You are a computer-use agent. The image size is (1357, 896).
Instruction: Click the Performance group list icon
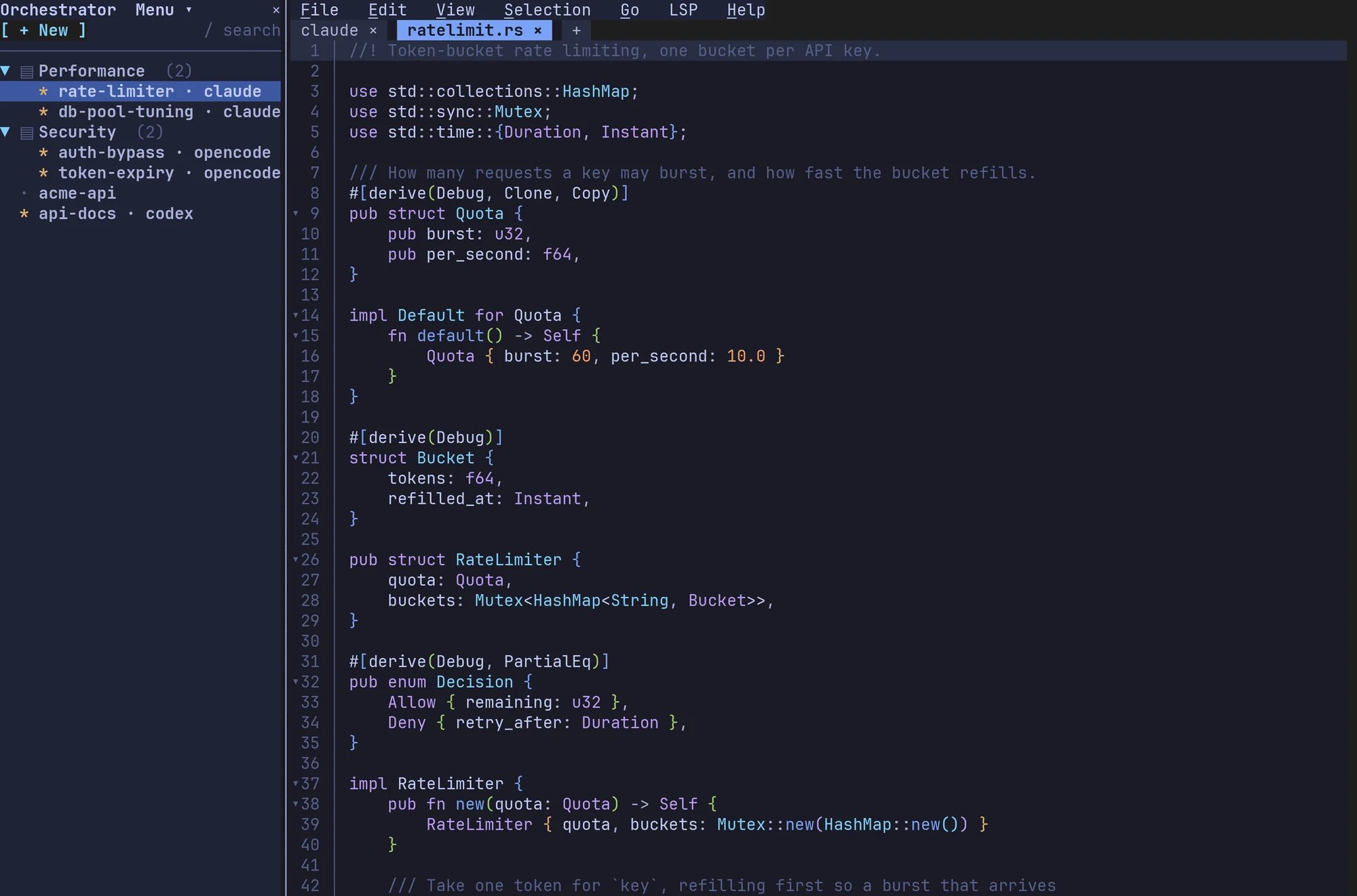pos(27,71)
